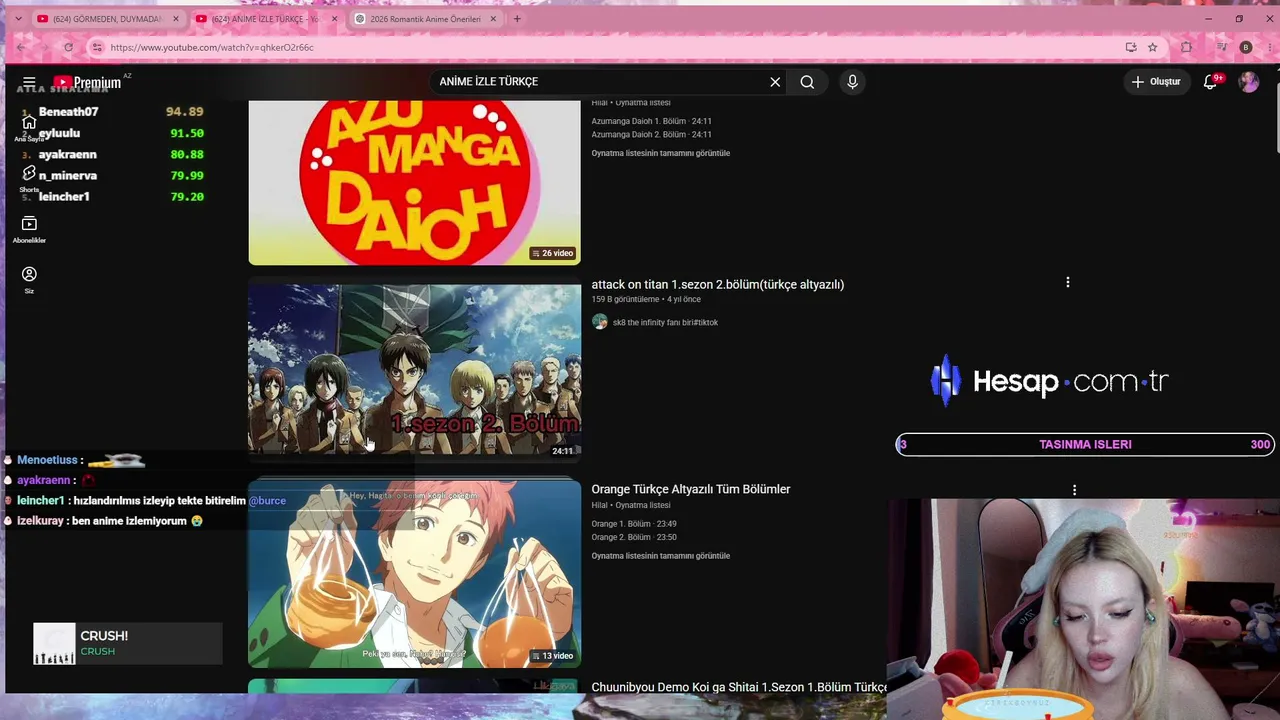Click the TASINMA ISLERI goal progress bar
Screen dimensions: 1280x720
pos(1085,445)
